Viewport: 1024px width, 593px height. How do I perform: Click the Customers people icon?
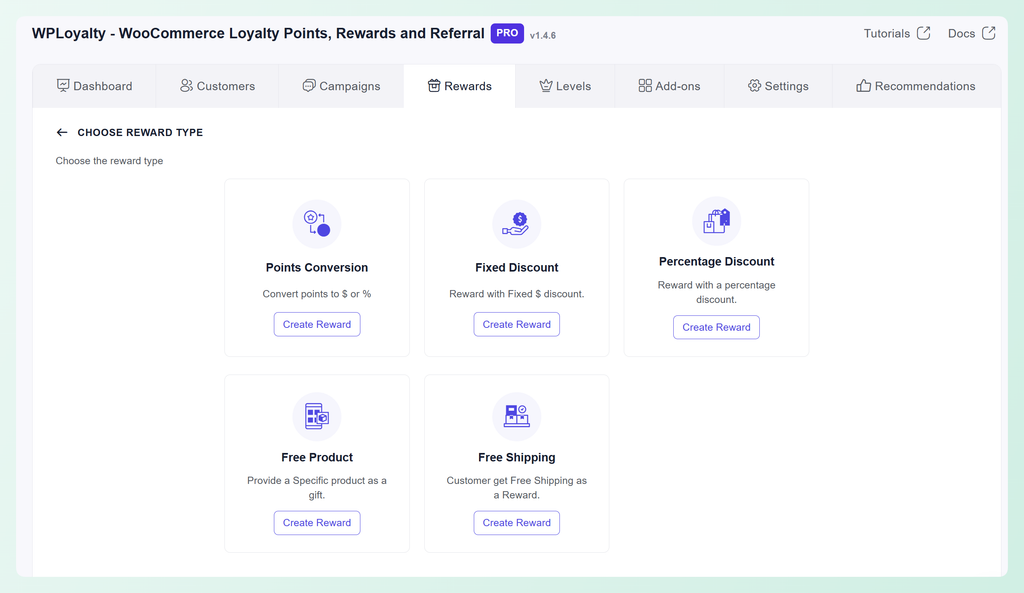click(186, 86)
